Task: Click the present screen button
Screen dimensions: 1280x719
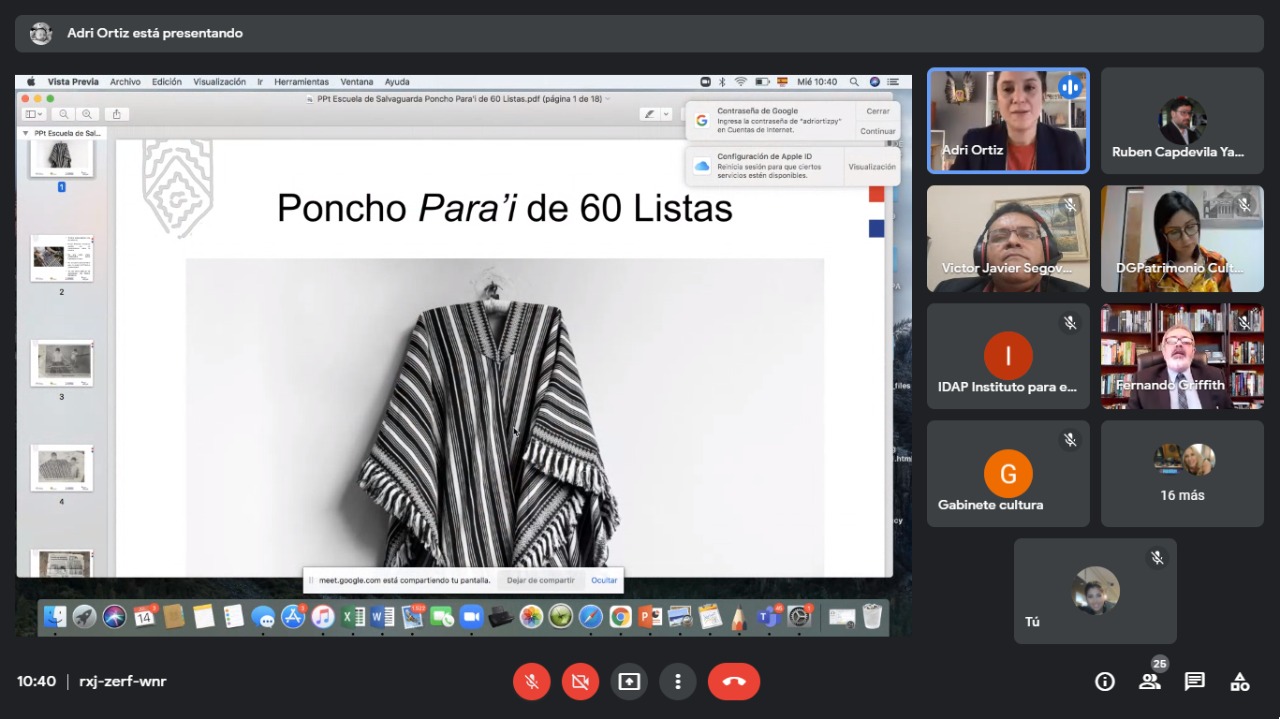Action: click(629, 682)
